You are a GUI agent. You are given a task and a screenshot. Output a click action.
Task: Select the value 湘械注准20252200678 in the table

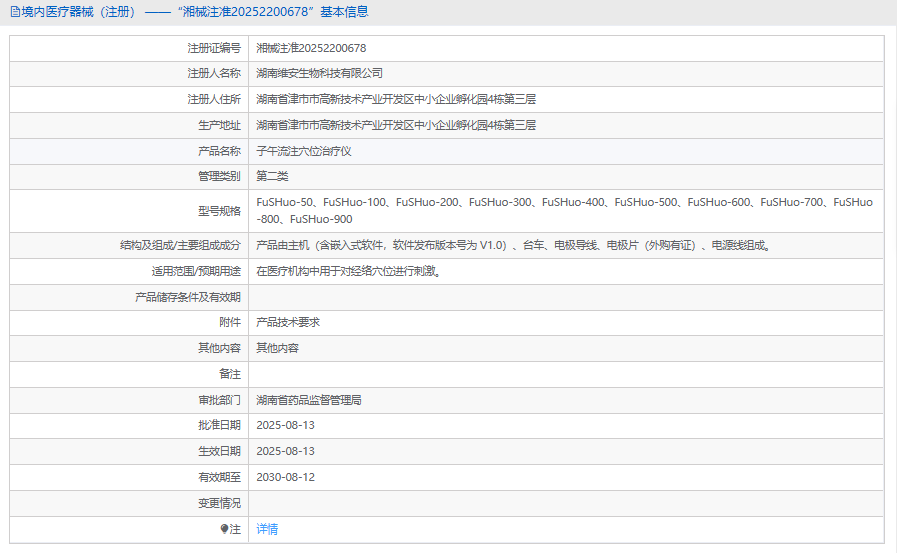point(311,48)
